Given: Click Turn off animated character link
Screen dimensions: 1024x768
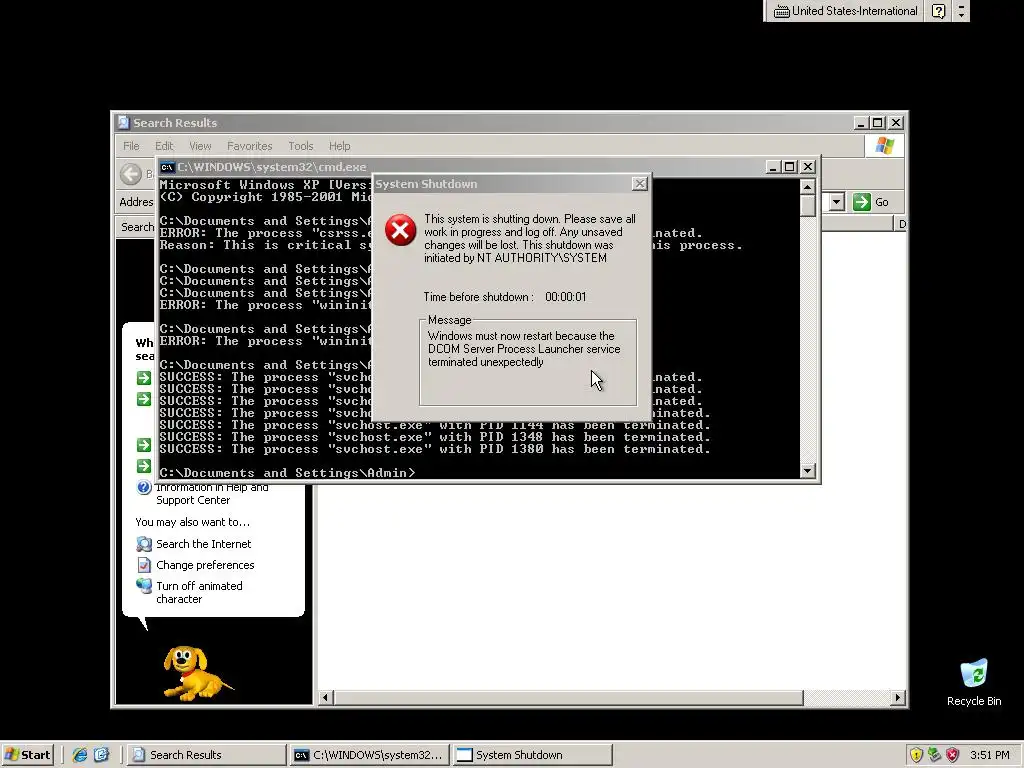Looking at the screenshot, I should pyautogui.click(x=199, y=592).
